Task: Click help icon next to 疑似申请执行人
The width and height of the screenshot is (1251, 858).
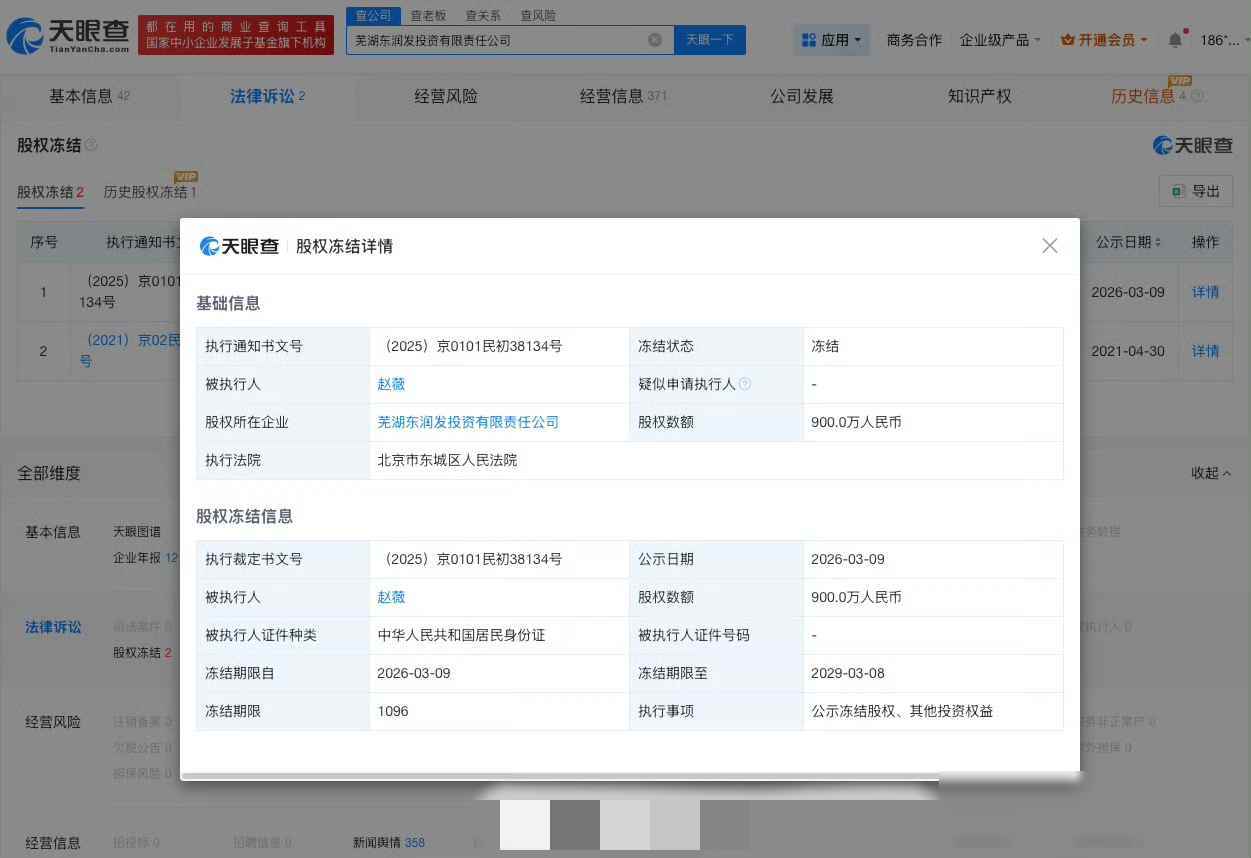Action: point(745,384)
